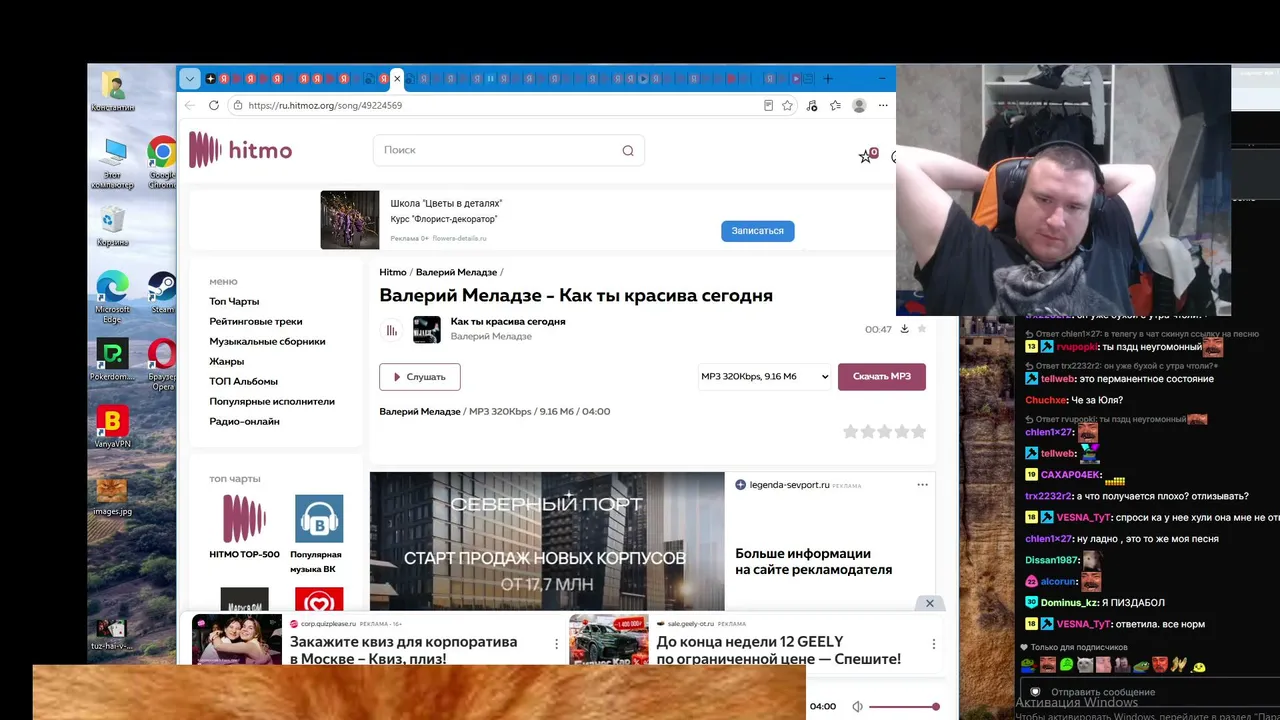Click the track album cover thumbnail

click(427, 329)
